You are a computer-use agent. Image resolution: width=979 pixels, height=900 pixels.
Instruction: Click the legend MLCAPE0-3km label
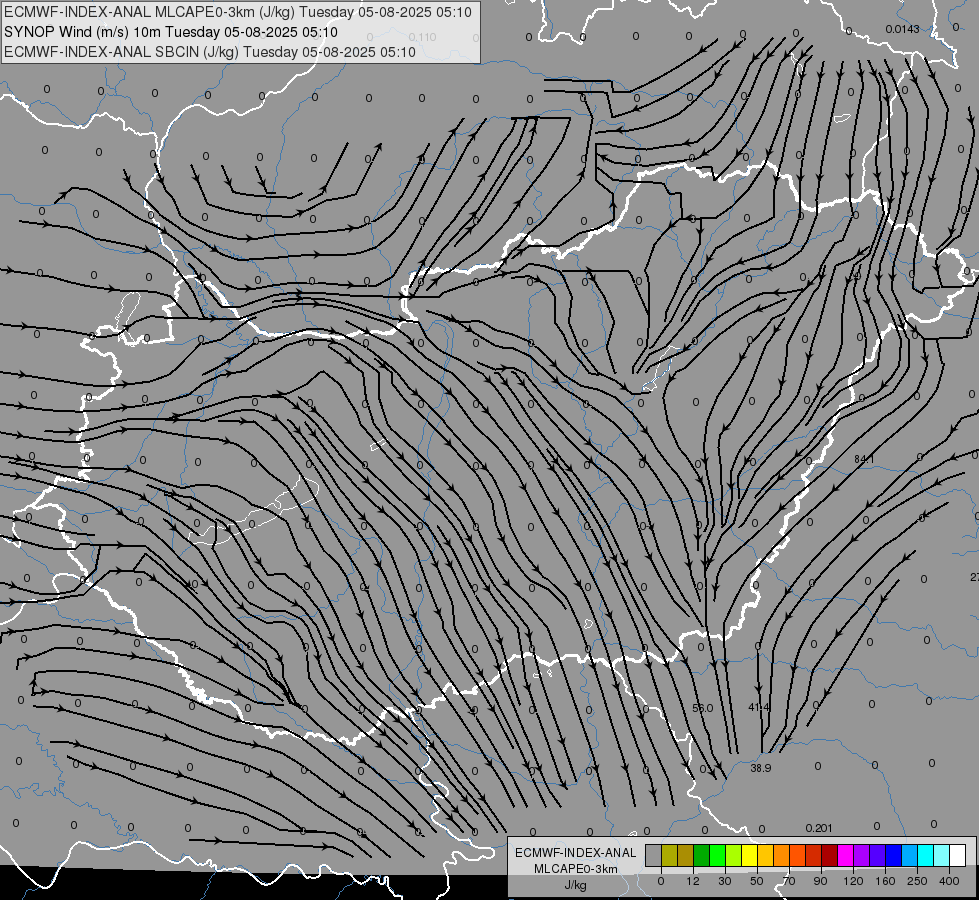[x=576, y=869]
